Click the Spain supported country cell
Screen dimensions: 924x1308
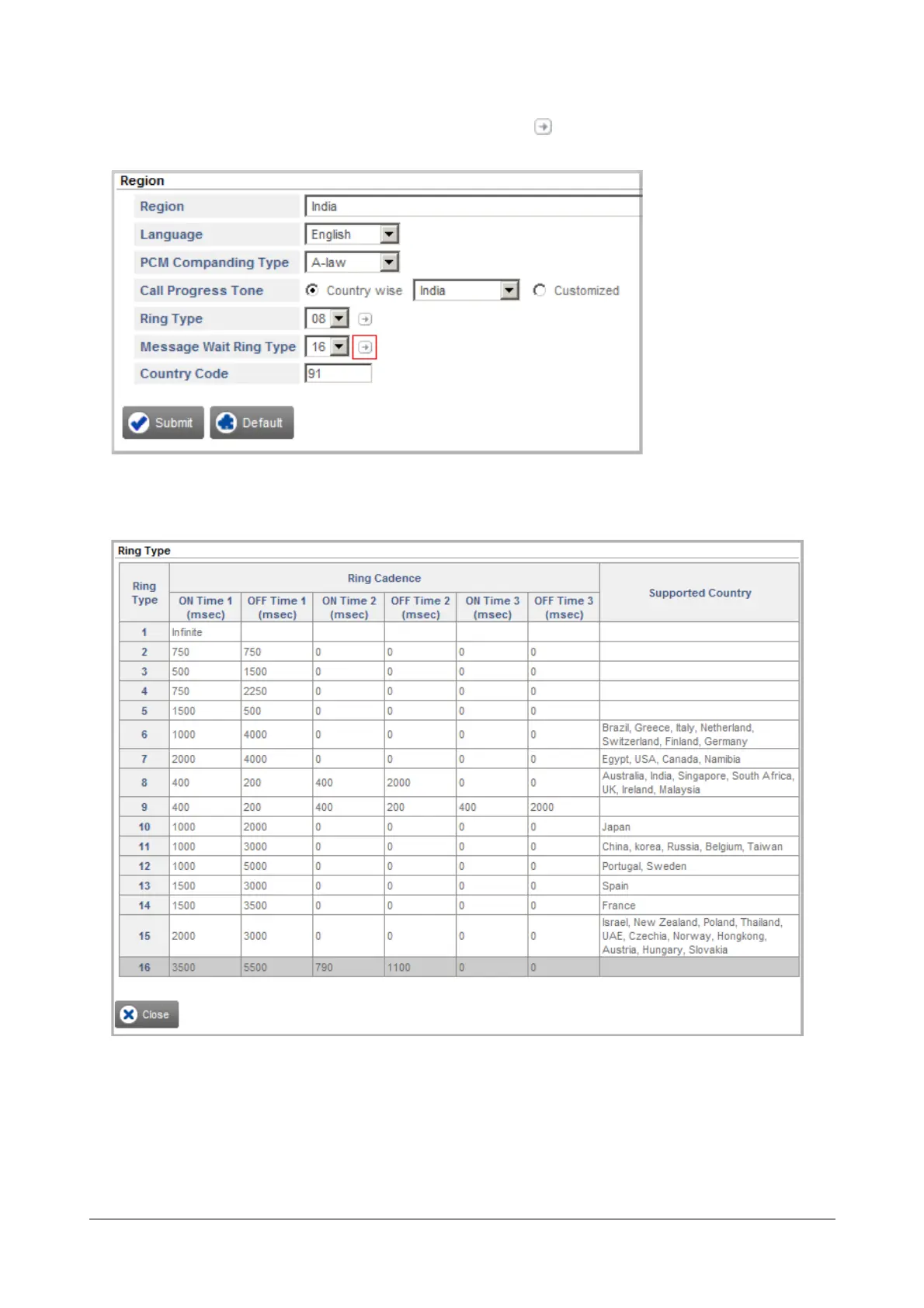pos(700,885)
